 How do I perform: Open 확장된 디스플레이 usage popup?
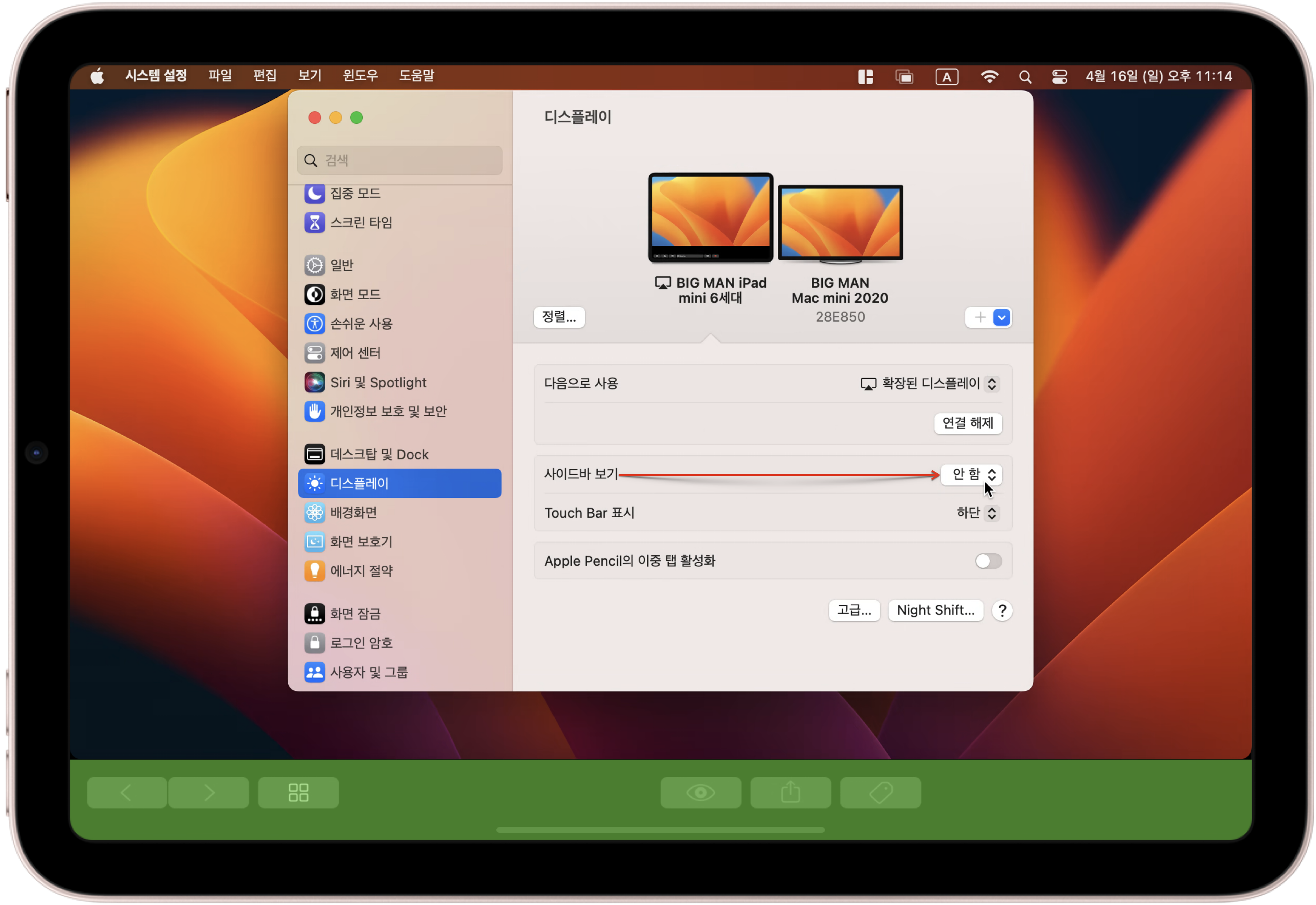point(930,384)
